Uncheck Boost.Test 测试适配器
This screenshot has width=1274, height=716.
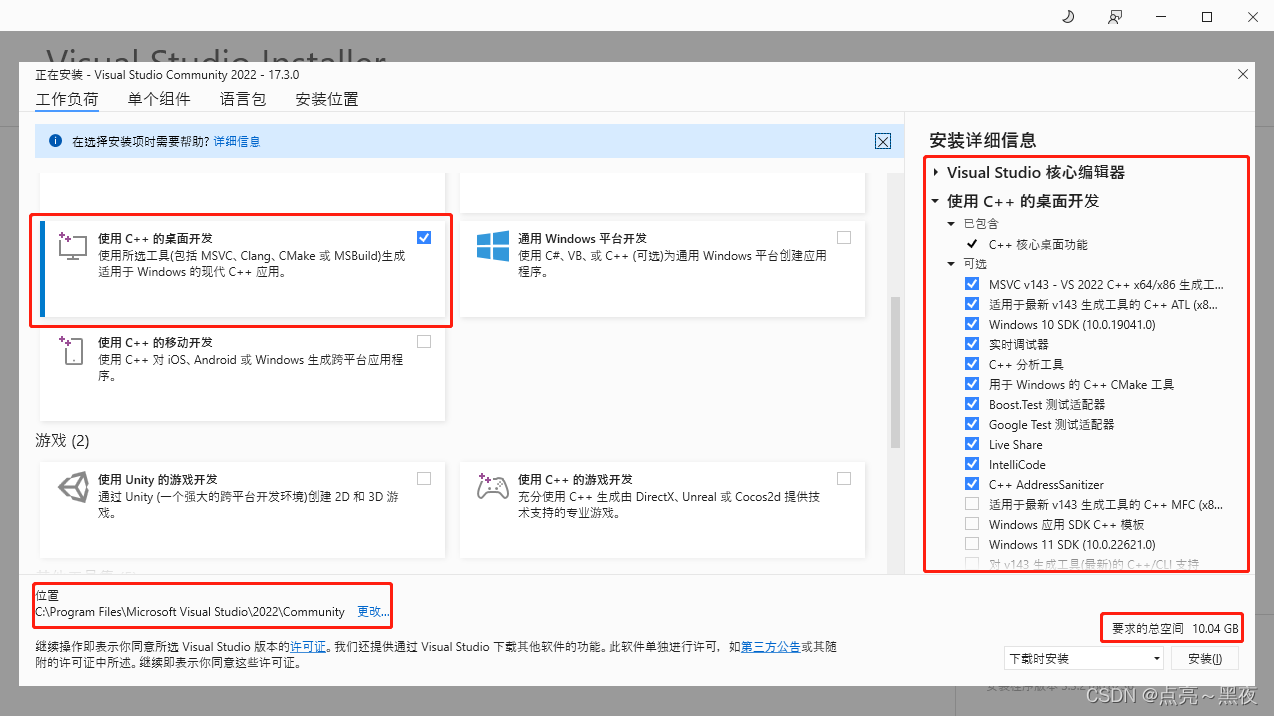tap(972, 404)
